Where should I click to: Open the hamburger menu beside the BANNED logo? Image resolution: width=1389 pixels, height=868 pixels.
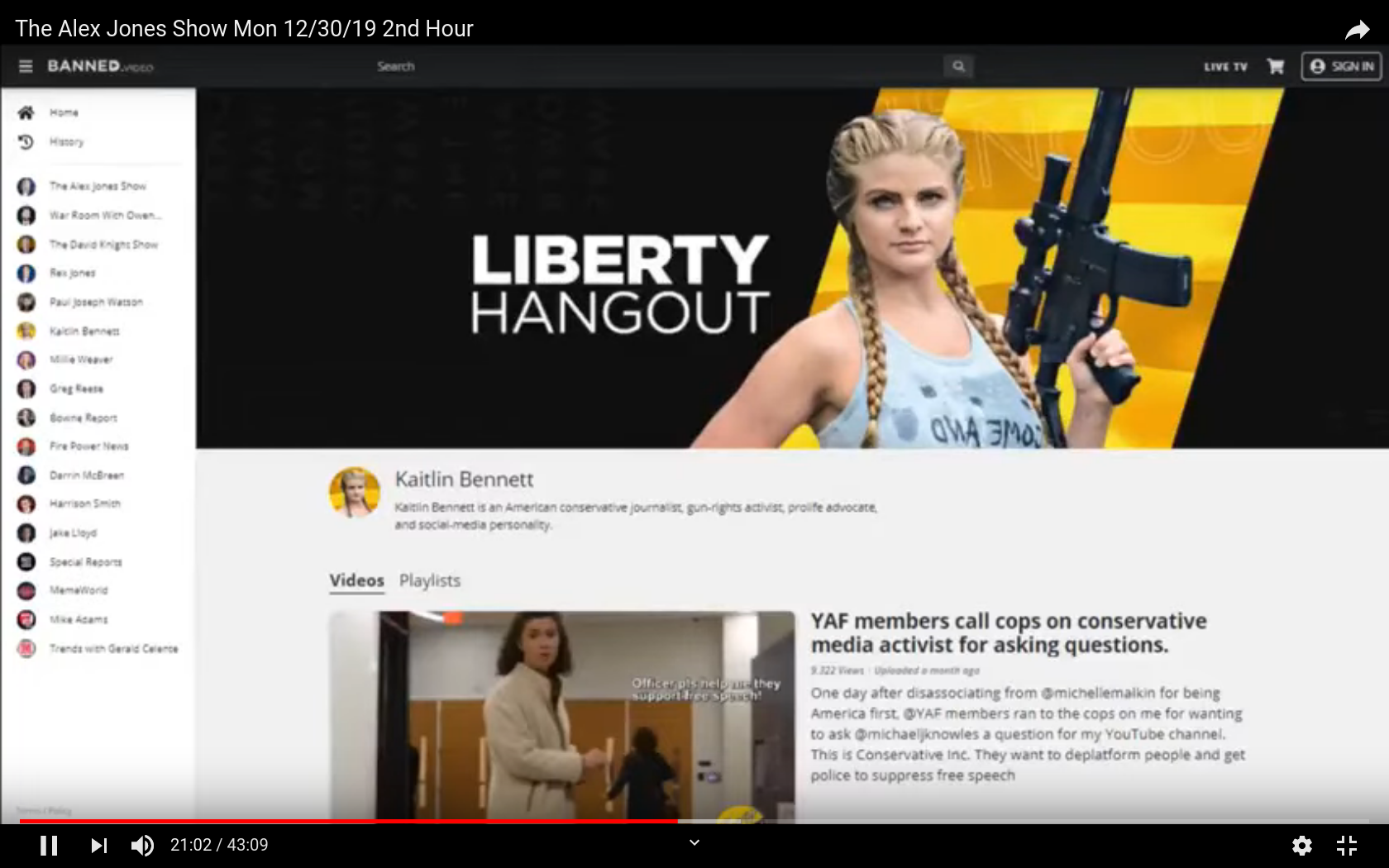pyautogui.click(x=26, y=66)
